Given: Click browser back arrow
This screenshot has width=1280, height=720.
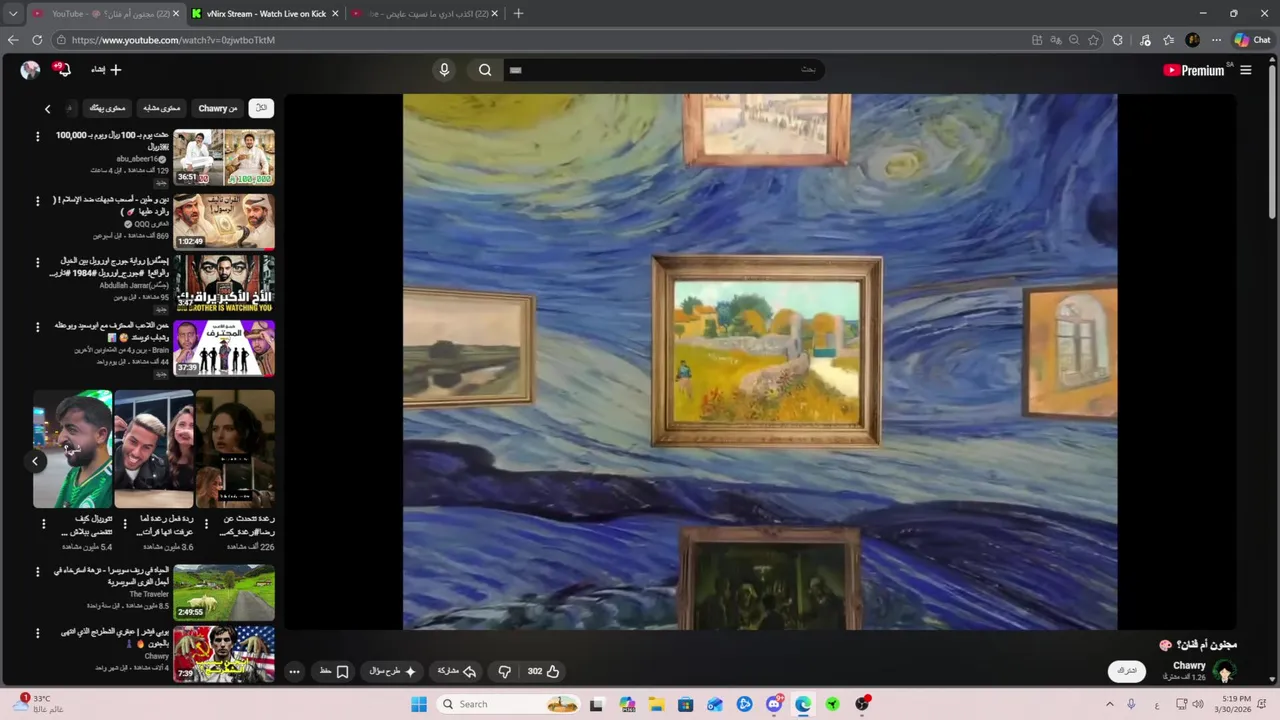Looking at the screenshot, I should (x=13, y=40).
